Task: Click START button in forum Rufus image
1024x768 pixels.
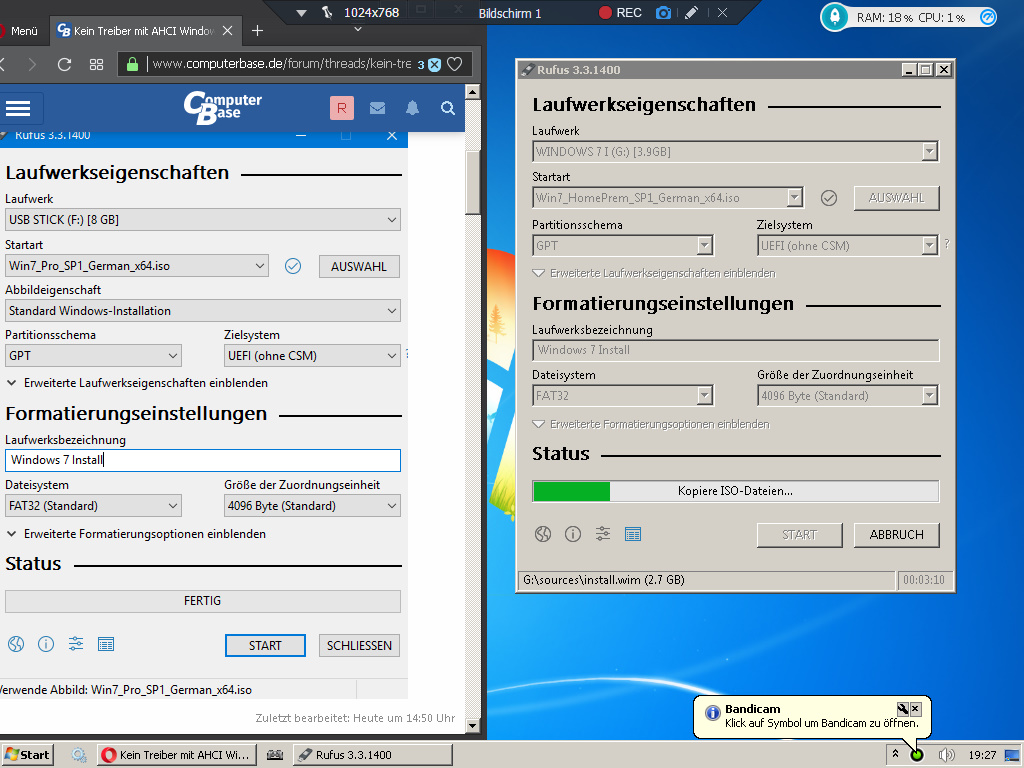Action: coord(265,645)
